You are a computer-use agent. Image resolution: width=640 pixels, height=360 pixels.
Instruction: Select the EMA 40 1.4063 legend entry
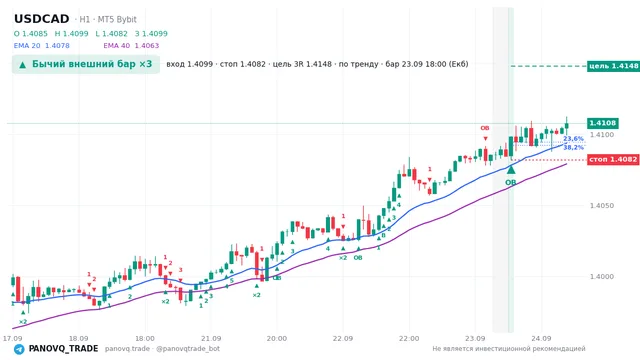(131, 46)
